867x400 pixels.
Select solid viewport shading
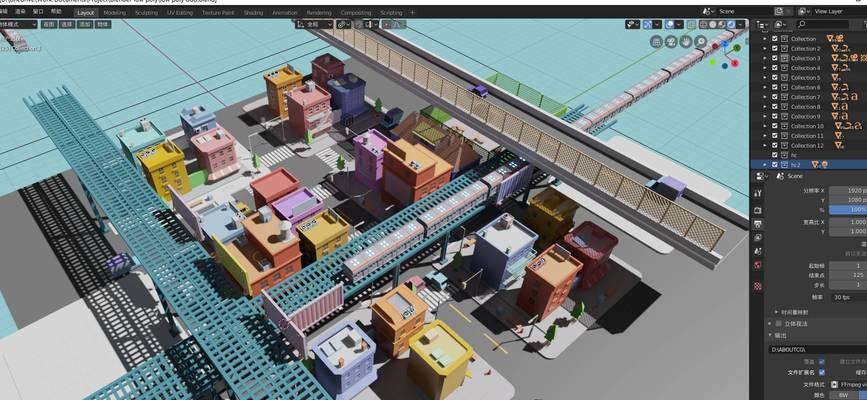pos(713,24)
